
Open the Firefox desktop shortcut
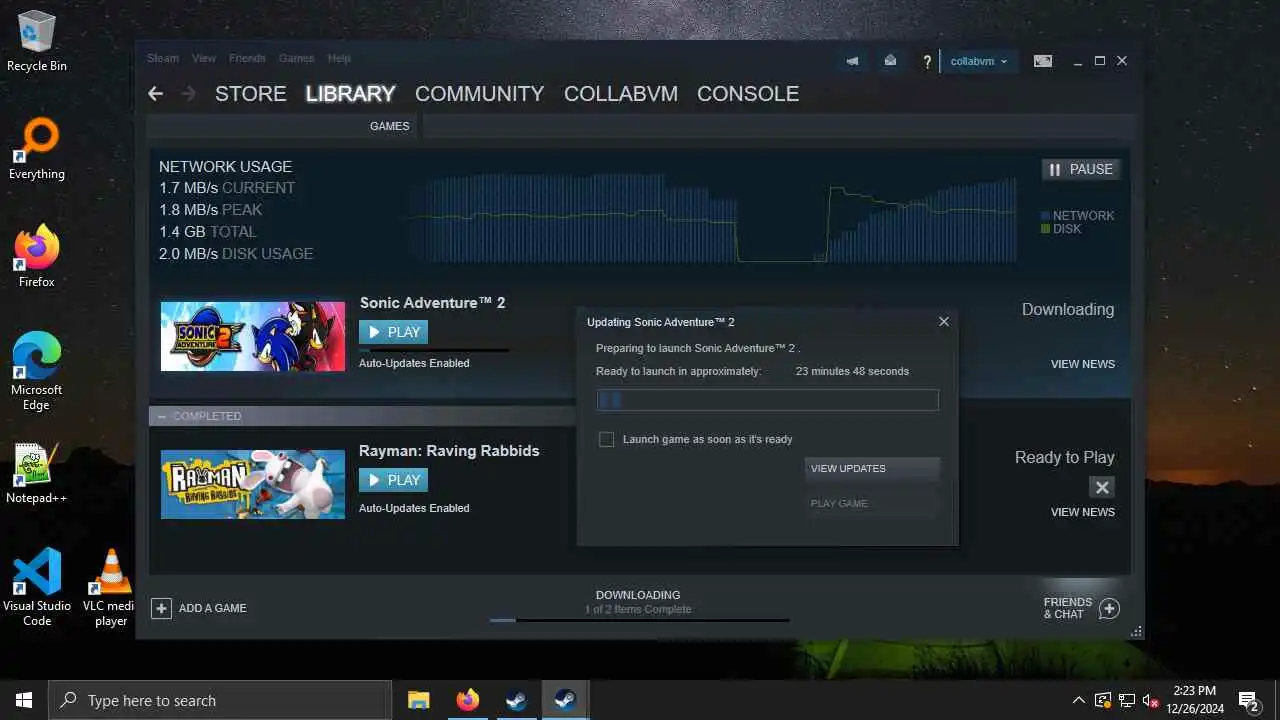37,258
